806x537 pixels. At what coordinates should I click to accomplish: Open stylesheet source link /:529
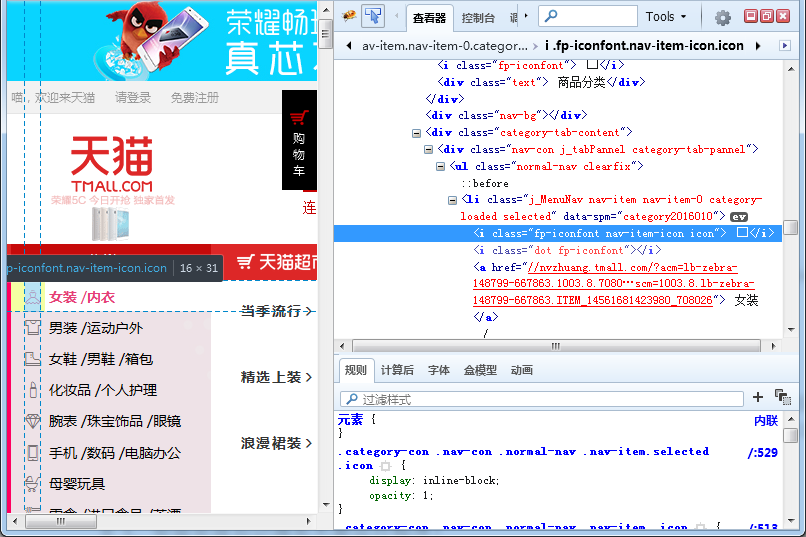point(762,453)
